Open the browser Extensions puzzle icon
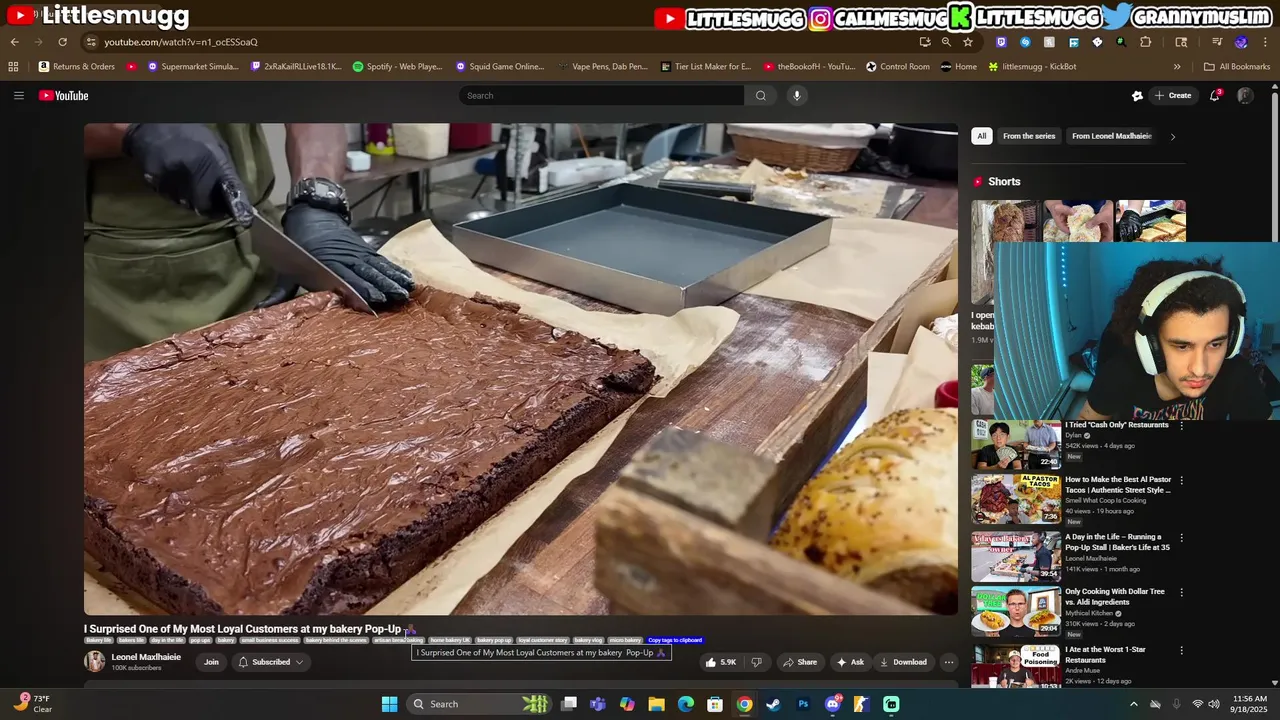 (1146, 42)
